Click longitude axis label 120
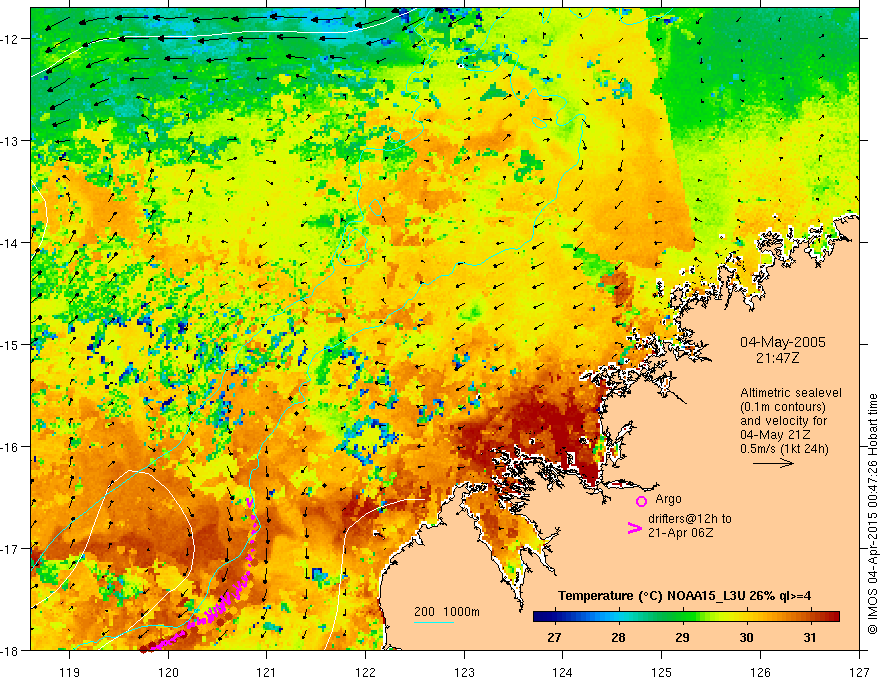Image resolution: width=880 pixels, height=680 pixels. pyautogui.click(x=168, y=672)
